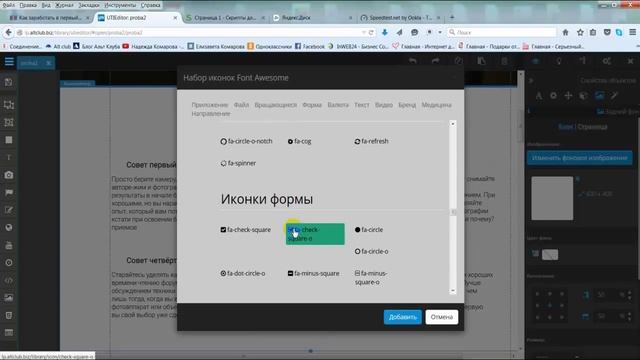The width and height of the screenshot is (640, 360).
Task: Click the background color swatch in properties
Action: [550, 255]
